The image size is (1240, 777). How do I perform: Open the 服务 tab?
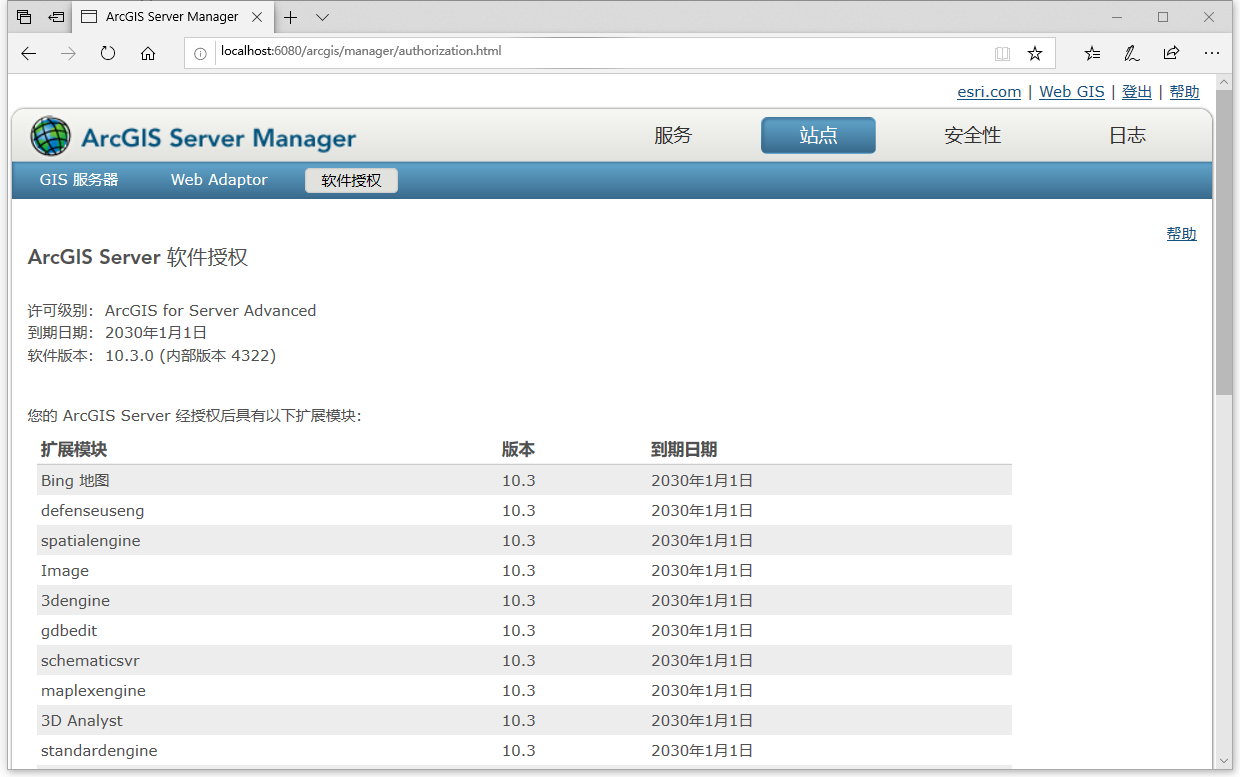click(x=673, y=136)
